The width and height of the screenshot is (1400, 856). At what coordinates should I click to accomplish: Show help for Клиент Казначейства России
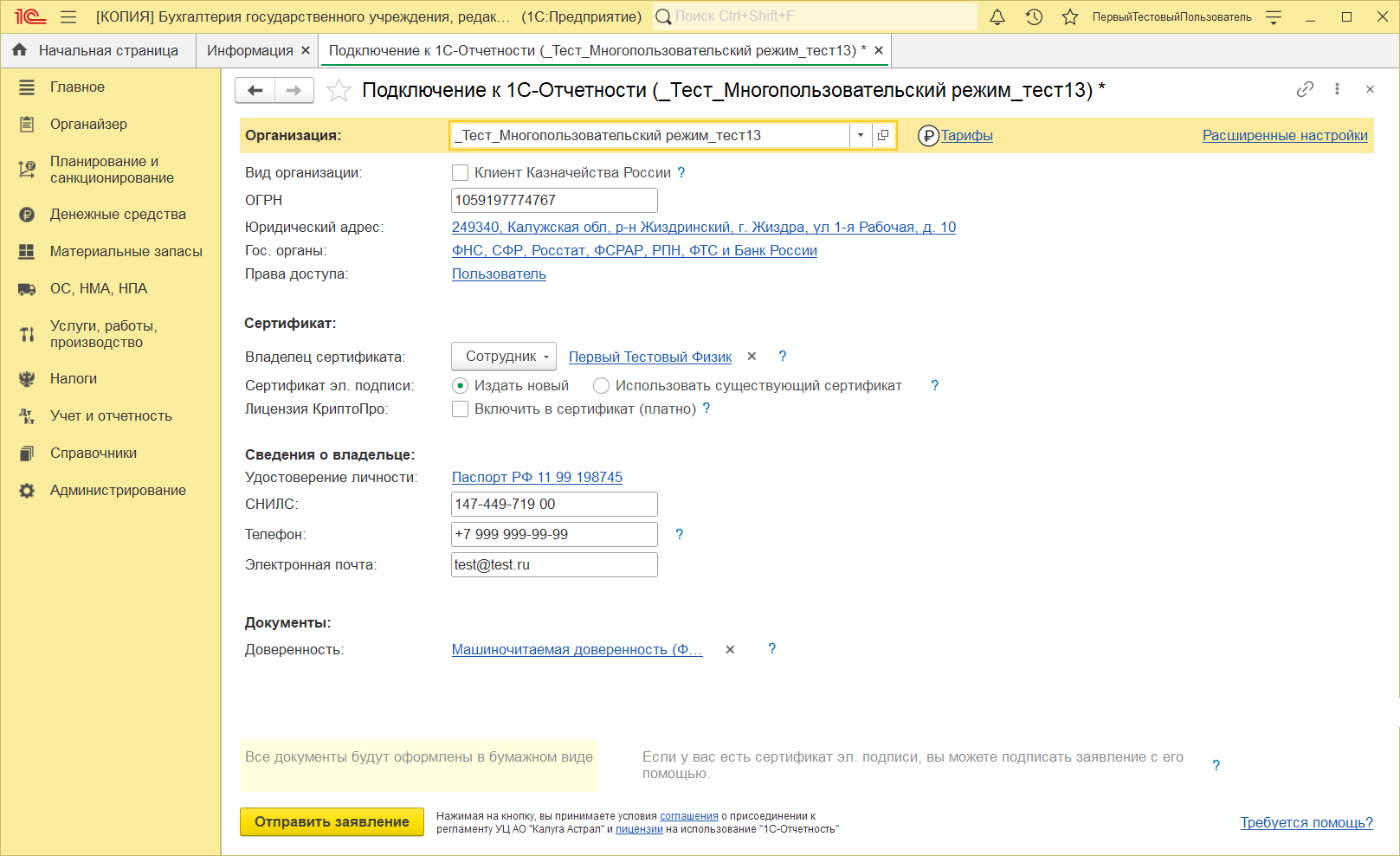click(681, 172)
